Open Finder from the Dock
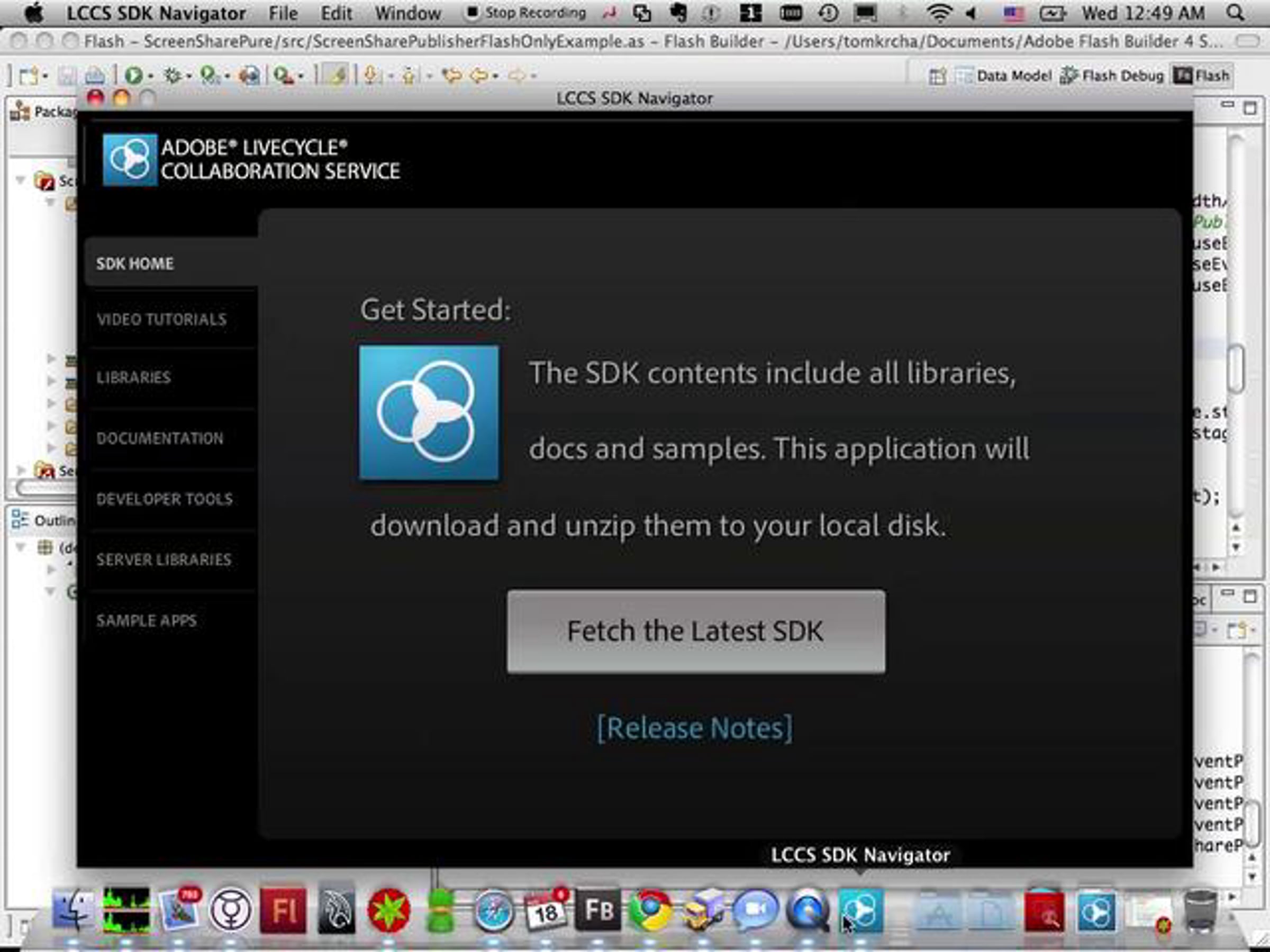Screen dimensions: 1270x952 click(x=72, y=911)
